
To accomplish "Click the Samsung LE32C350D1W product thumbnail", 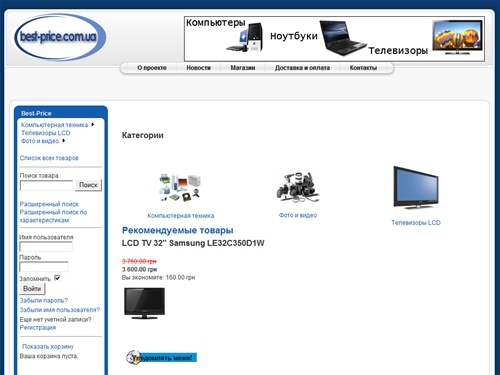I will point(144,303).
